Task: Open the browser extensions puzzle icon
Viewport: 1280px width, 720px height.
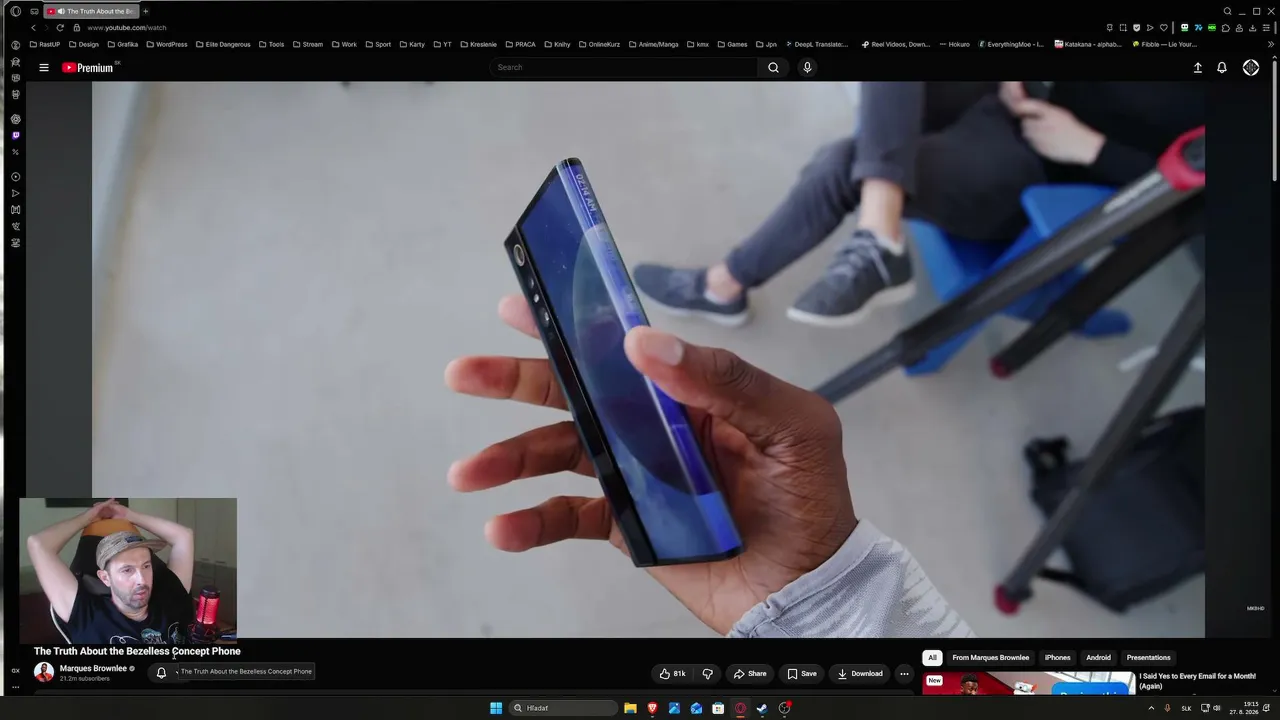Action: (1226, 28)
